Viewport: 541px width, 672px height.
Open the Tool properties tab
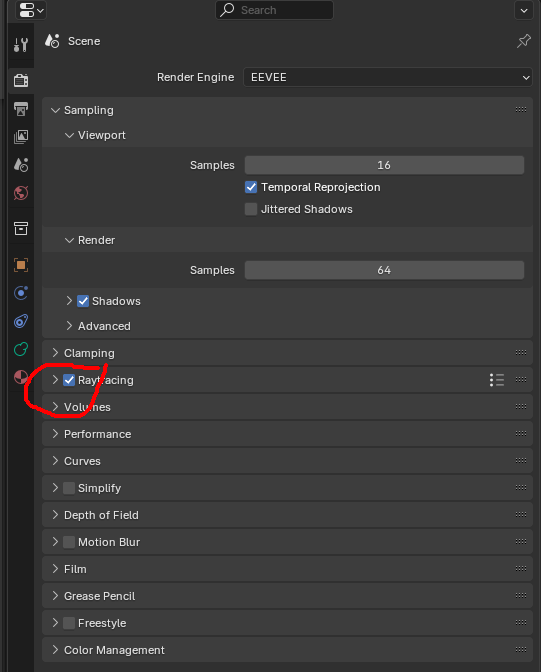coord(21,45)
